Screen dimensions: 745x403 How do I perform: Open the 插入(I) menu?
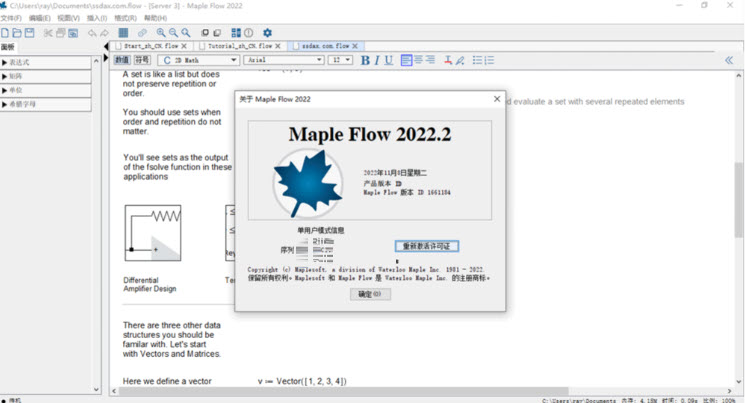click(97, 18)
